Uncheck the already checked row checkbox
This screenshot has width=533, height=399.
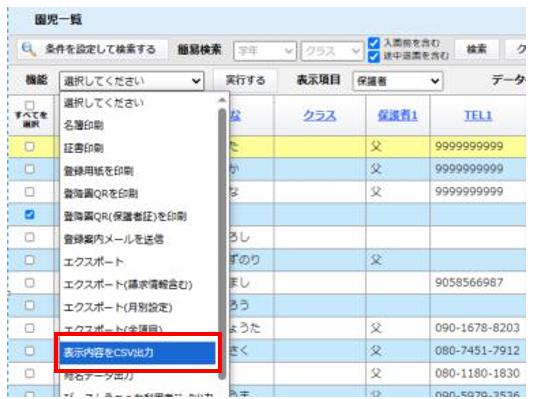tap(30, 214)
